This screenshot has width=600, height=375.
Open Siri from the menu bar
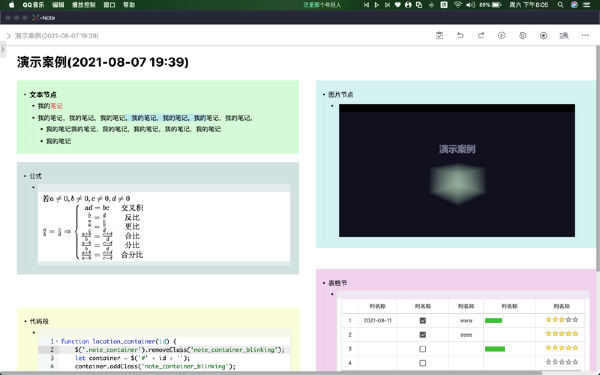click(x=574, y=5)
